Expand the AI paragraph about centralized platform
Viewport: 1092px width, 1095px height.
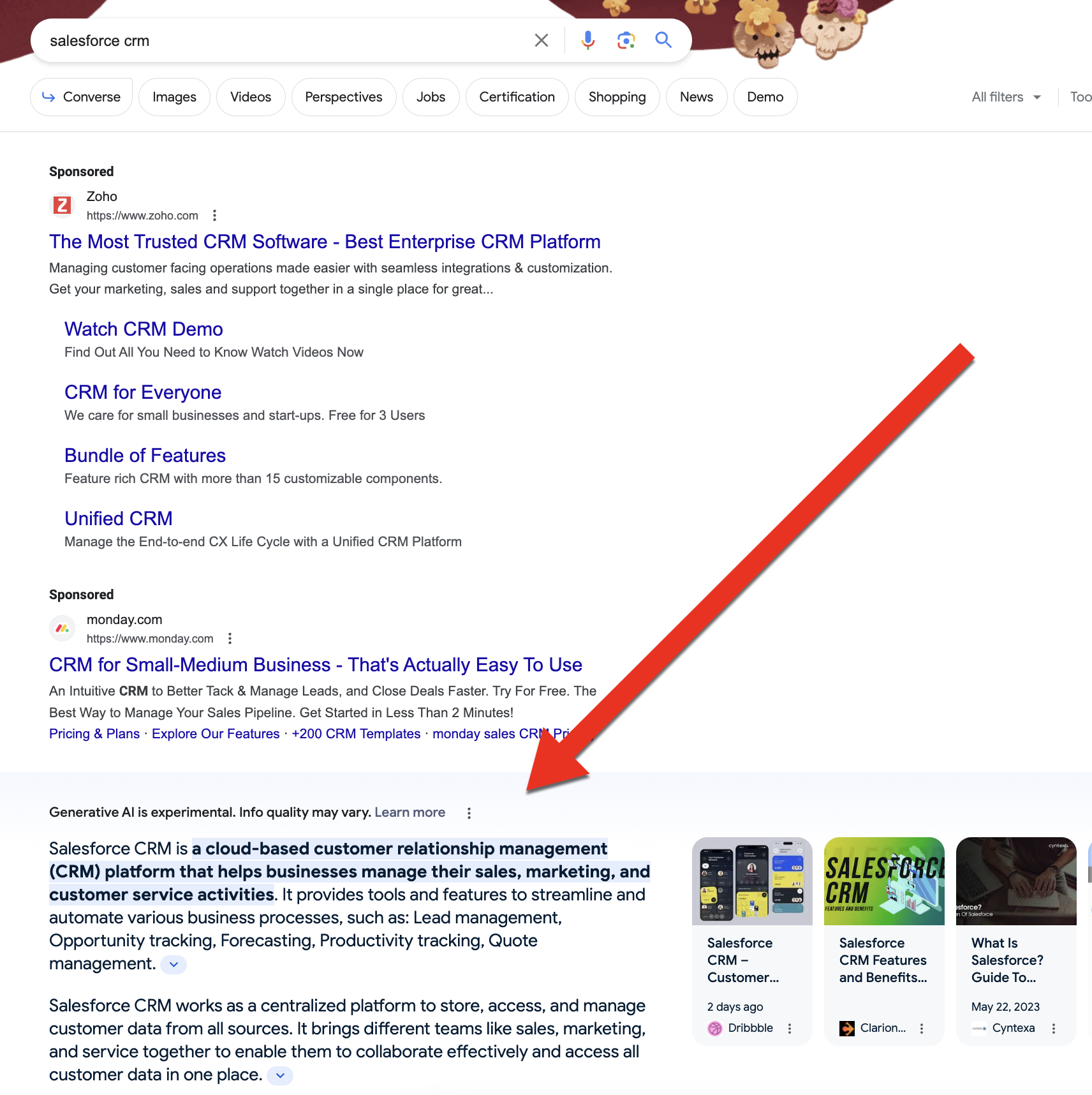coord(280,1075)
